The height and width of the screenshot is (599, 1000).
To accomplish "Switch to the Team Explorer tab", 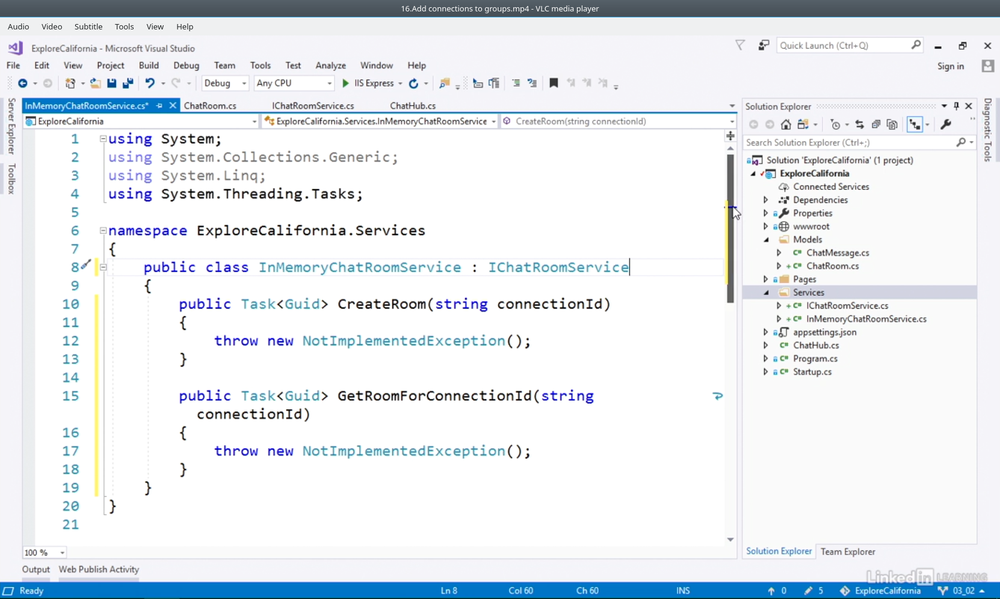I will click(848, 552).
